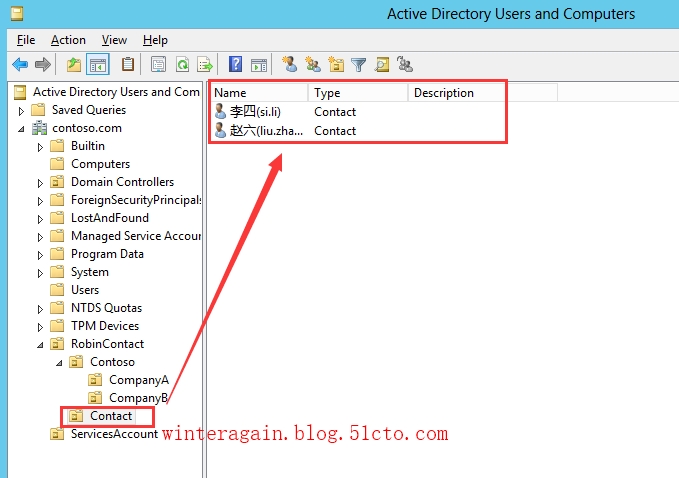Click the Export List toolbar icon
Image resolution: width=679 pixels, height=478 pixels.
(205, 65)
